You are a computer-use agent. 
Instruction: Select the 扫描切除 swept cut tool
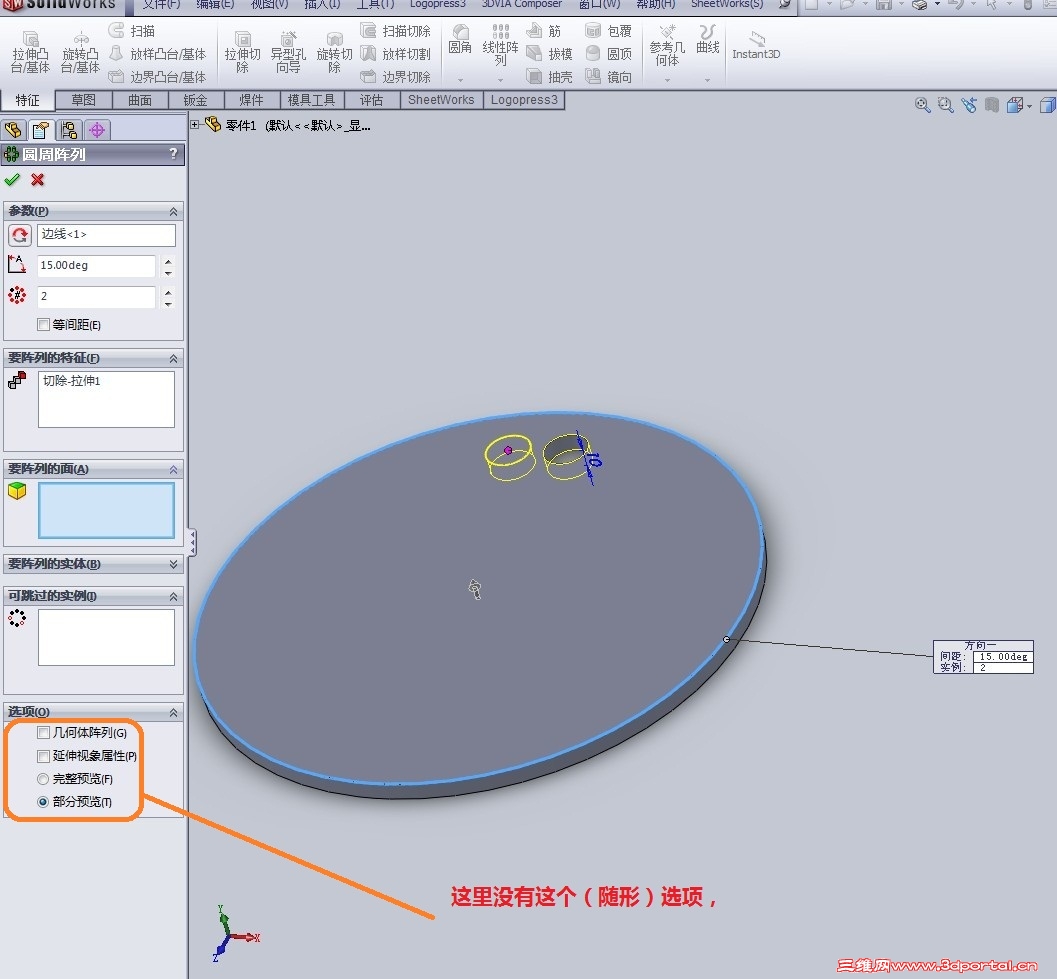pos(396,31)
